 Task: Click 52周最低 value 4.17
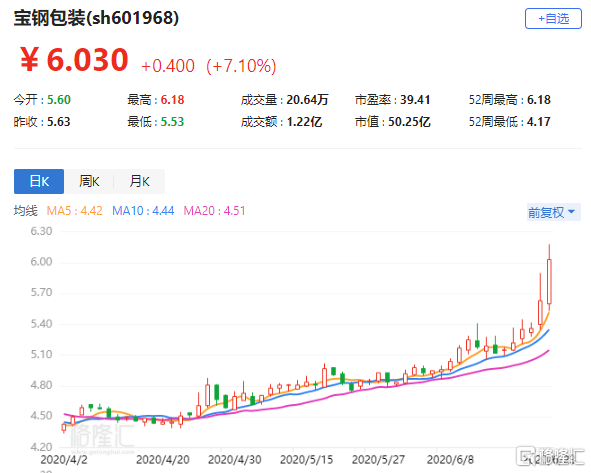click(539, 122)
